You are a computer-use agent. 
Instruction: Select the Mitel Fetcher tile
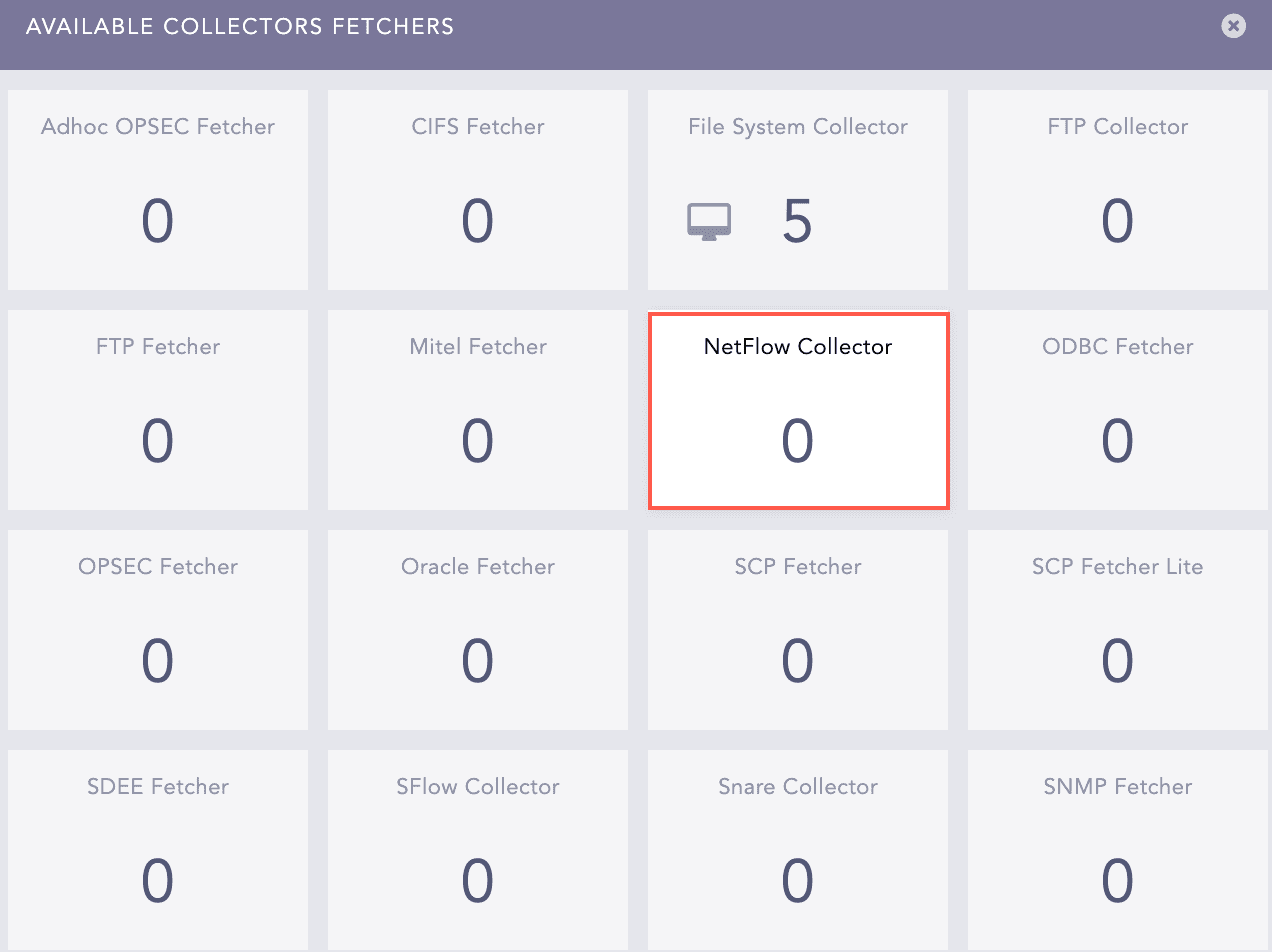click(477, 410)
